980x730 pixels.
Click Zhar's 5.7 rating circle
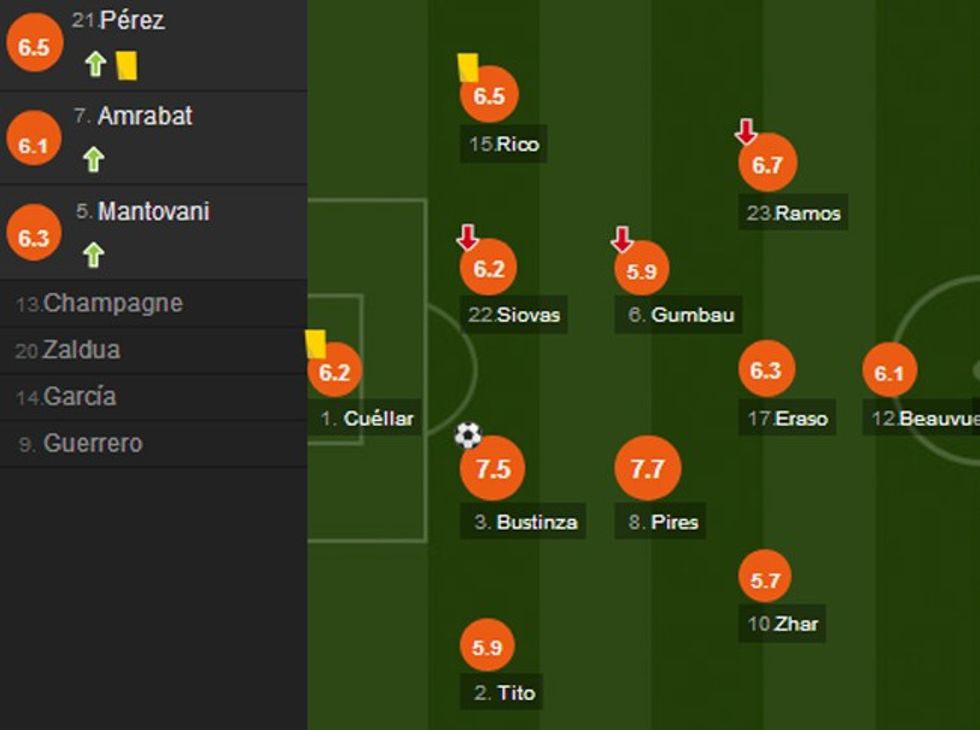(765, 579)
